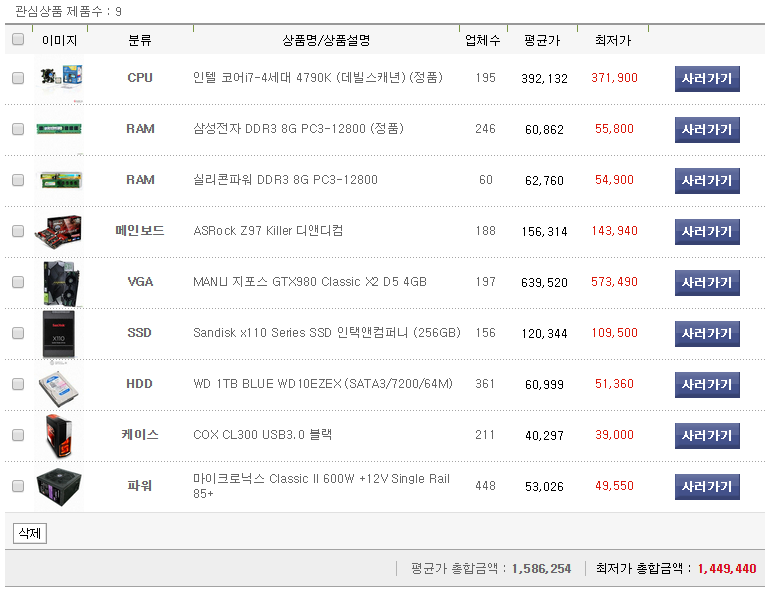The image size is (774, 594).
Task: Toggle the select-all checkbox in table header
Action: tap(18, 39)
